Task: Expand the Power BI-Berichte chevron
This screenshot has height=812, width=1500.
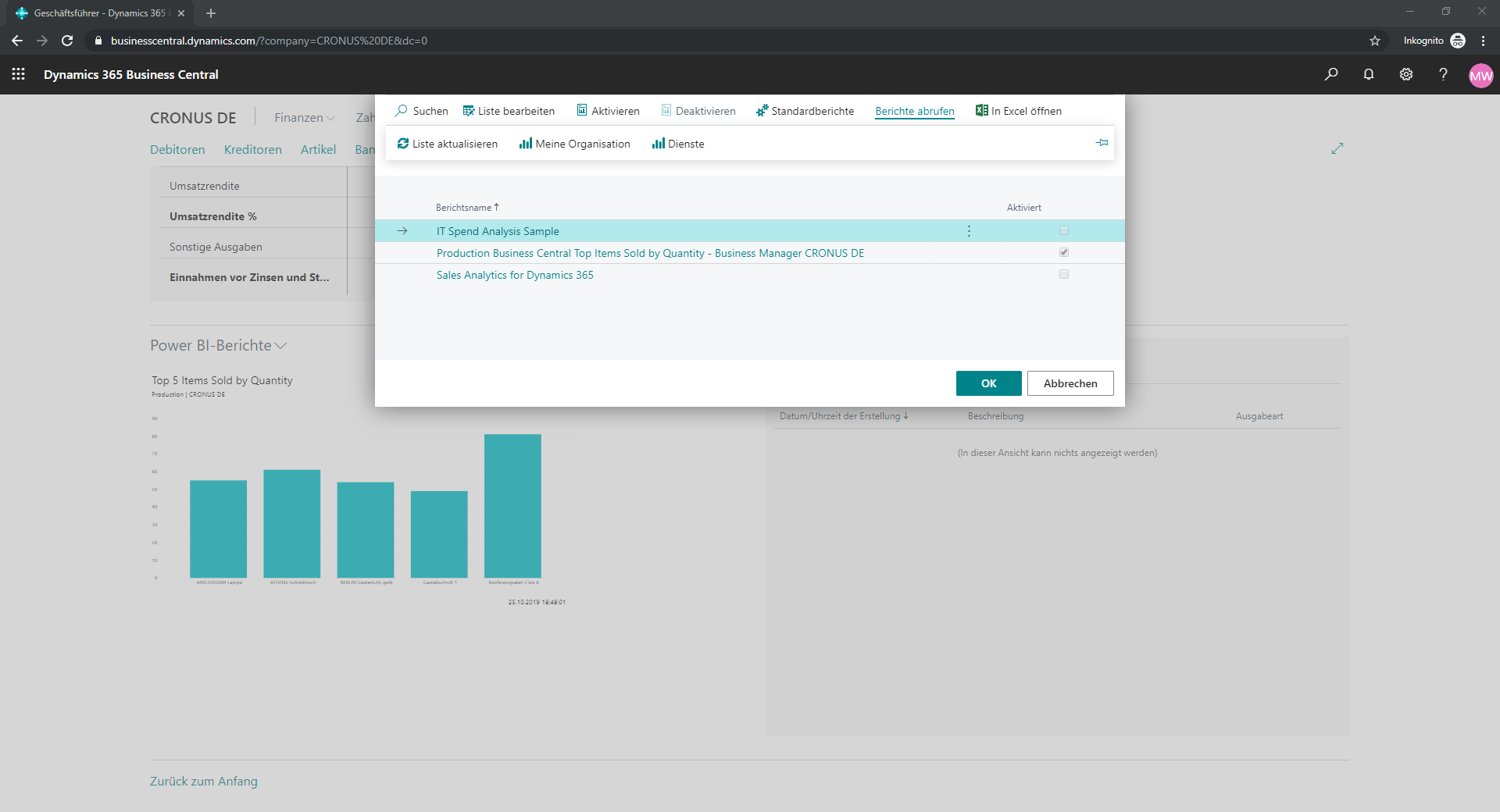Action: (281, 346)
